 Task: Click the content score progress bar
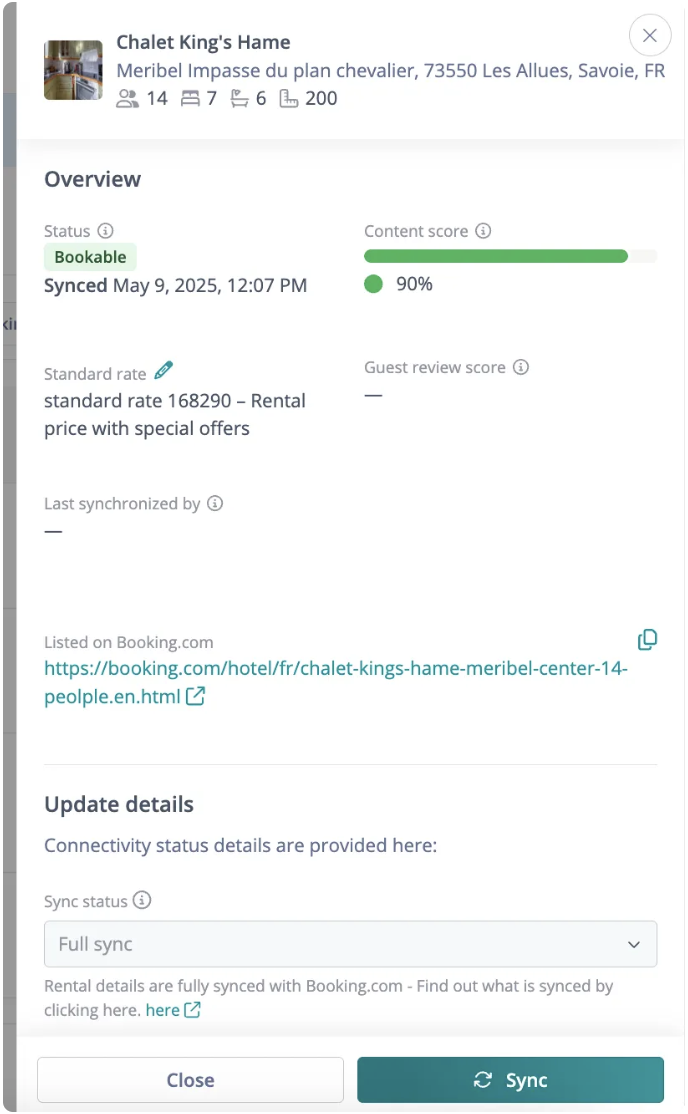pyautogui.click(x=510, y=256)
